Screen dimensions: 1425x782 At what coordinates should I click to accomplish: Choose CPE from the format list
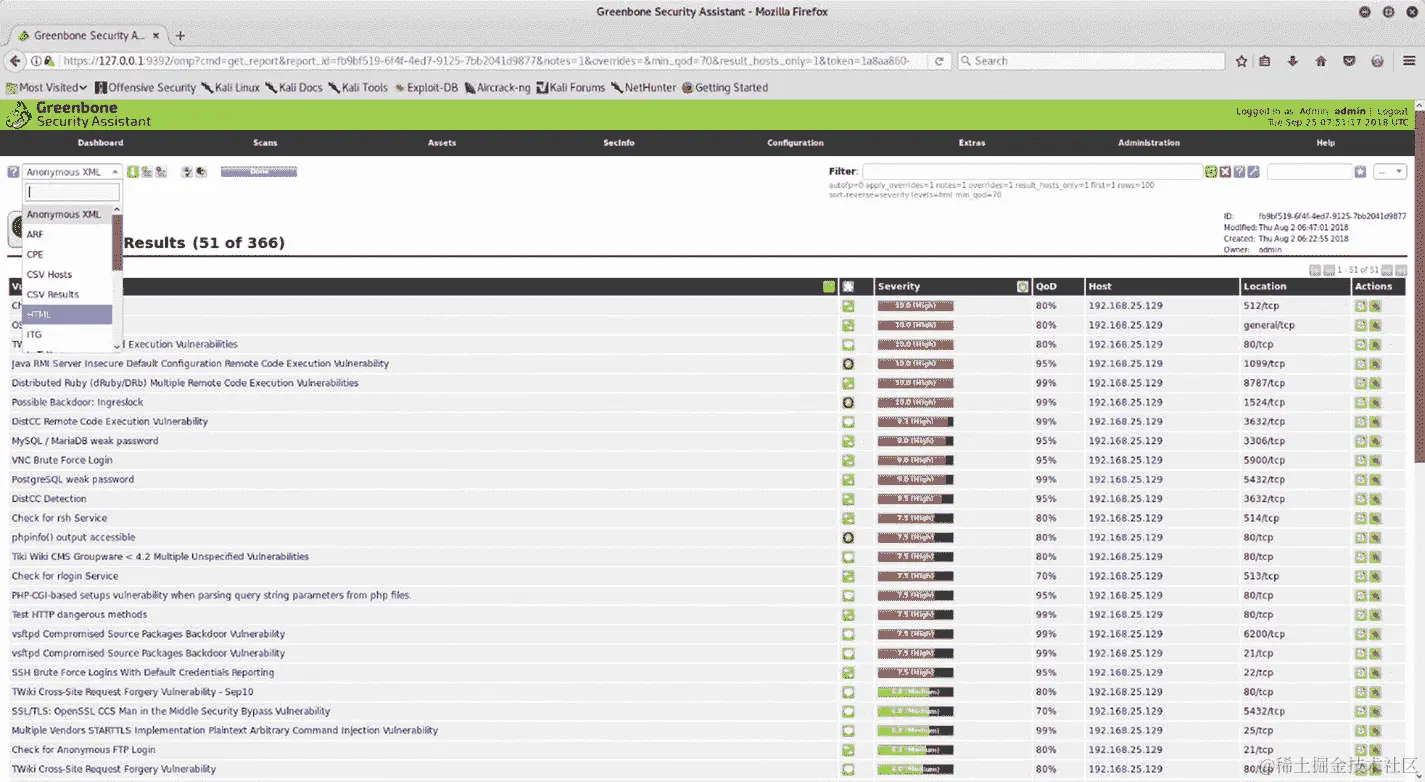tap(67, 254)
